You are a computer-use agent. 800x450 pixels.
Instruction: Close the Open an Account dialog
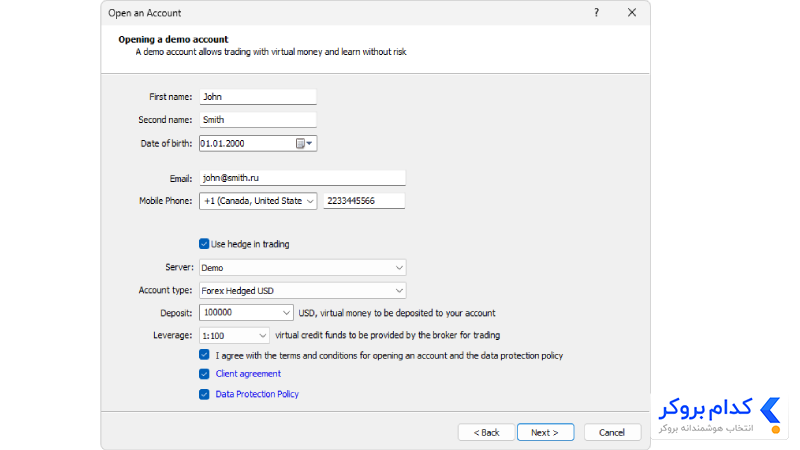click(632, 13)
